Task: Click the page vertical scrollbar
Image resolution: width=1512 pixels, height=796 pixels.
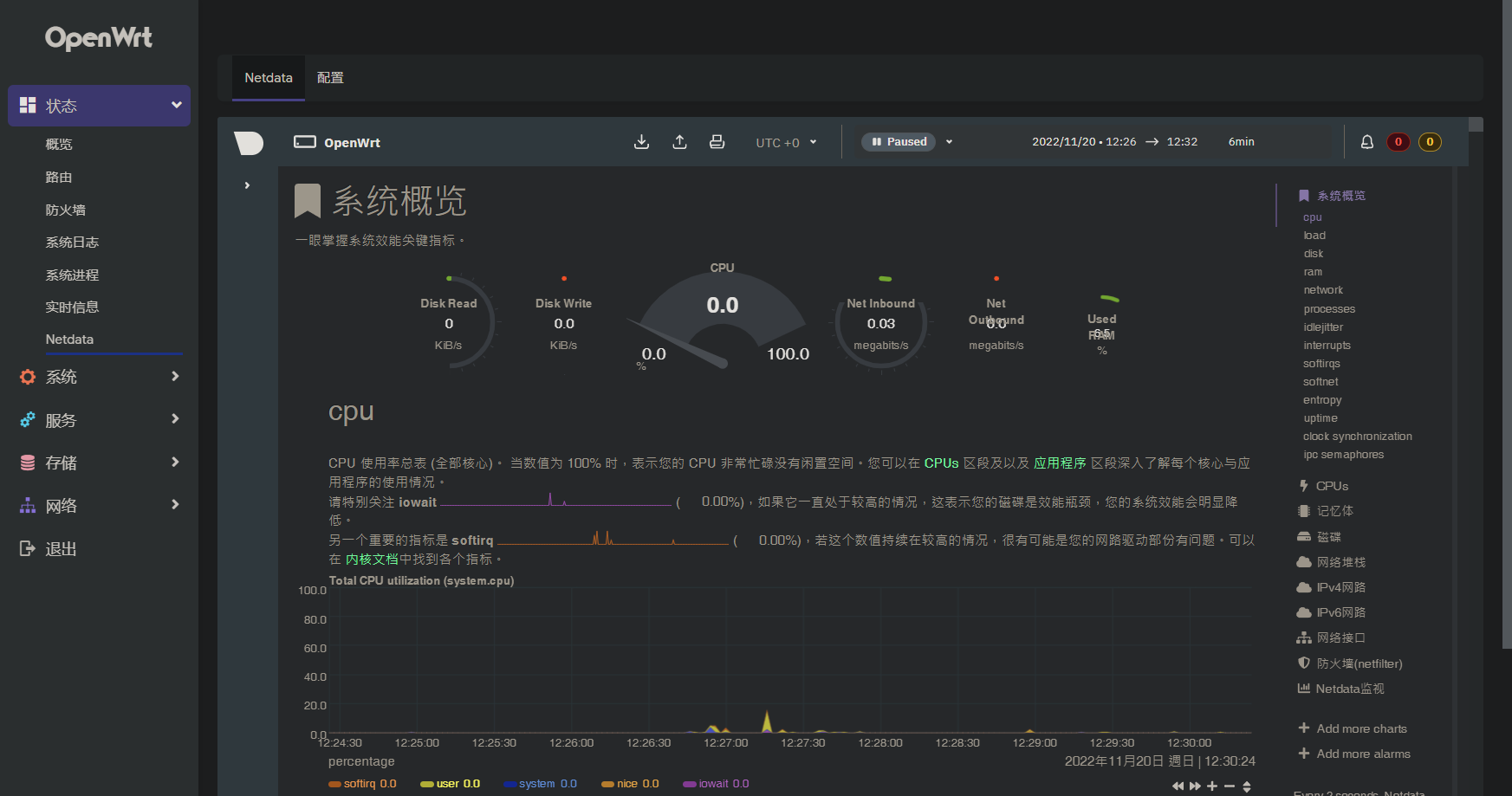Action: click(x=1507, y=324)
